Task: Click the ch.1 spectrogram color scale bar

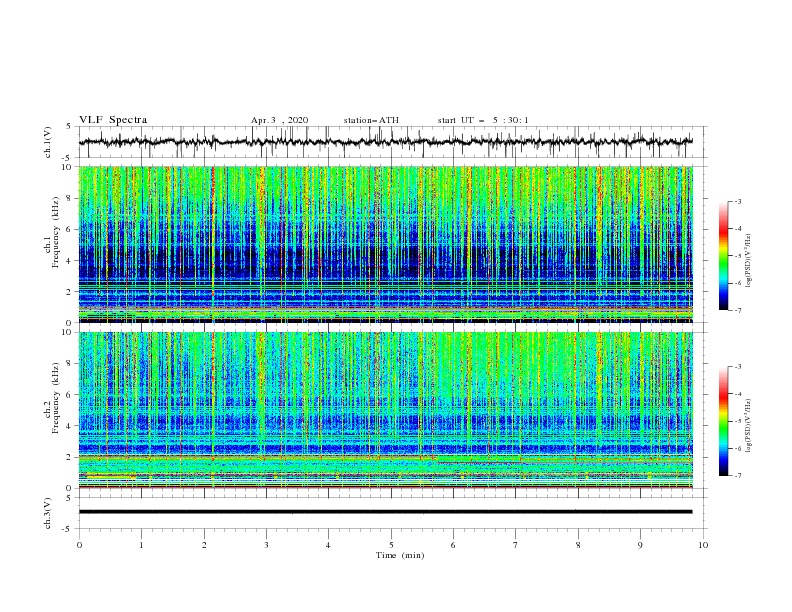Action: tap(723, 256)
